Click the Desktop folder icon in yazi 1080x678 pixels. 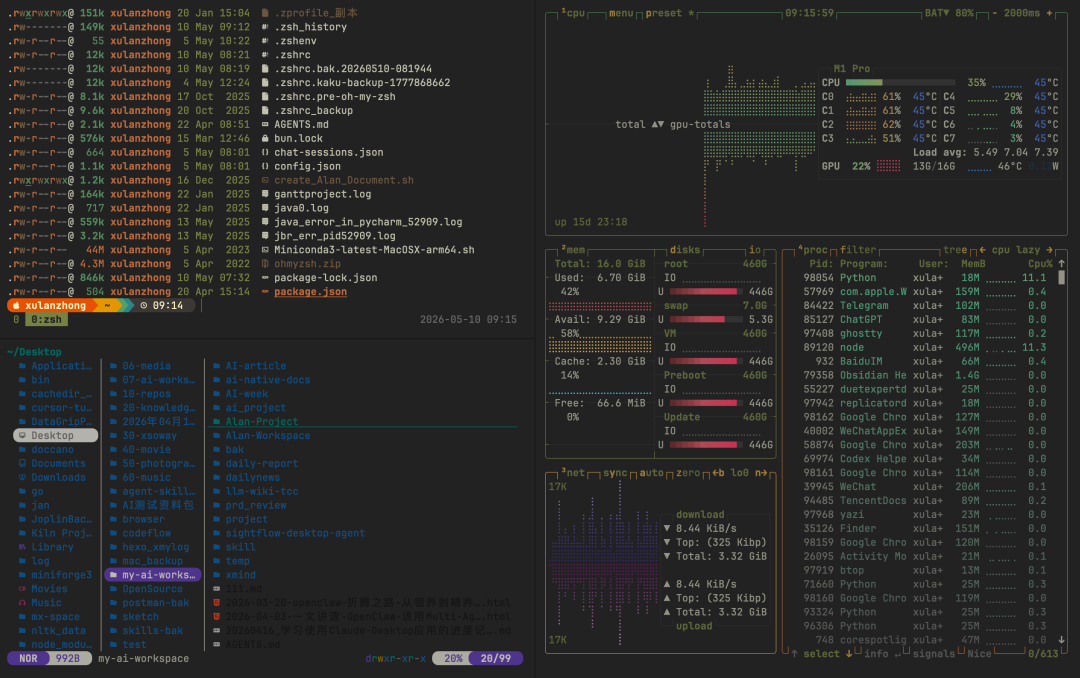23,435
